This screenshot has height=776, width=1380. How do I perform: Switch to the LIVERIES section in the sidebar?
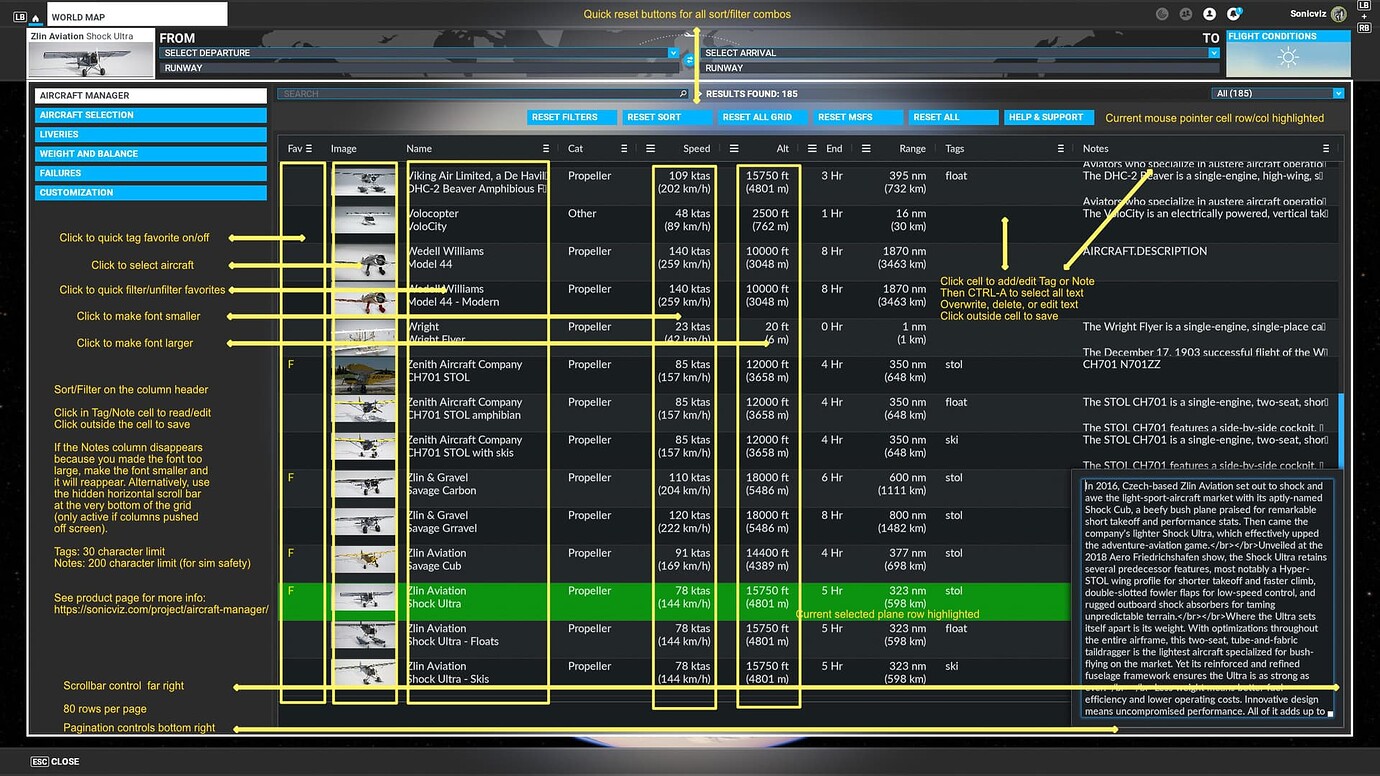pos(150,134)
